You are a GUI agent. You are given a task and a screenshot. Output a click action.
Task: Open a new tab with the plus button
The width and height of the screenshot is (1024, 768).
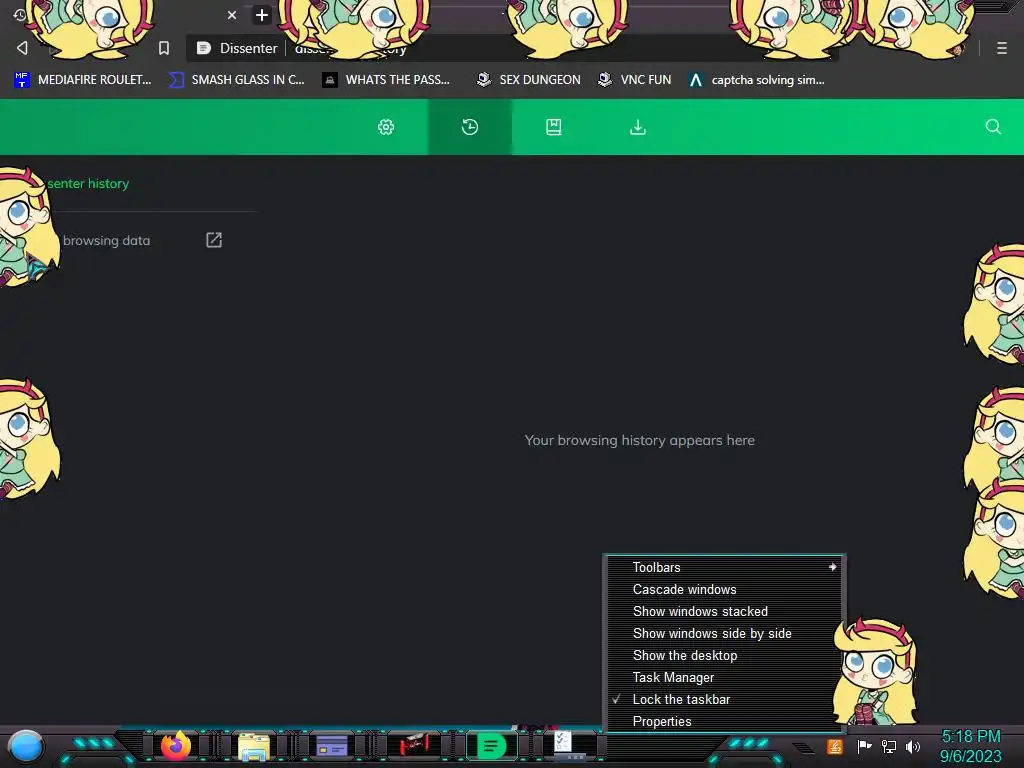[x=262, y=15]
